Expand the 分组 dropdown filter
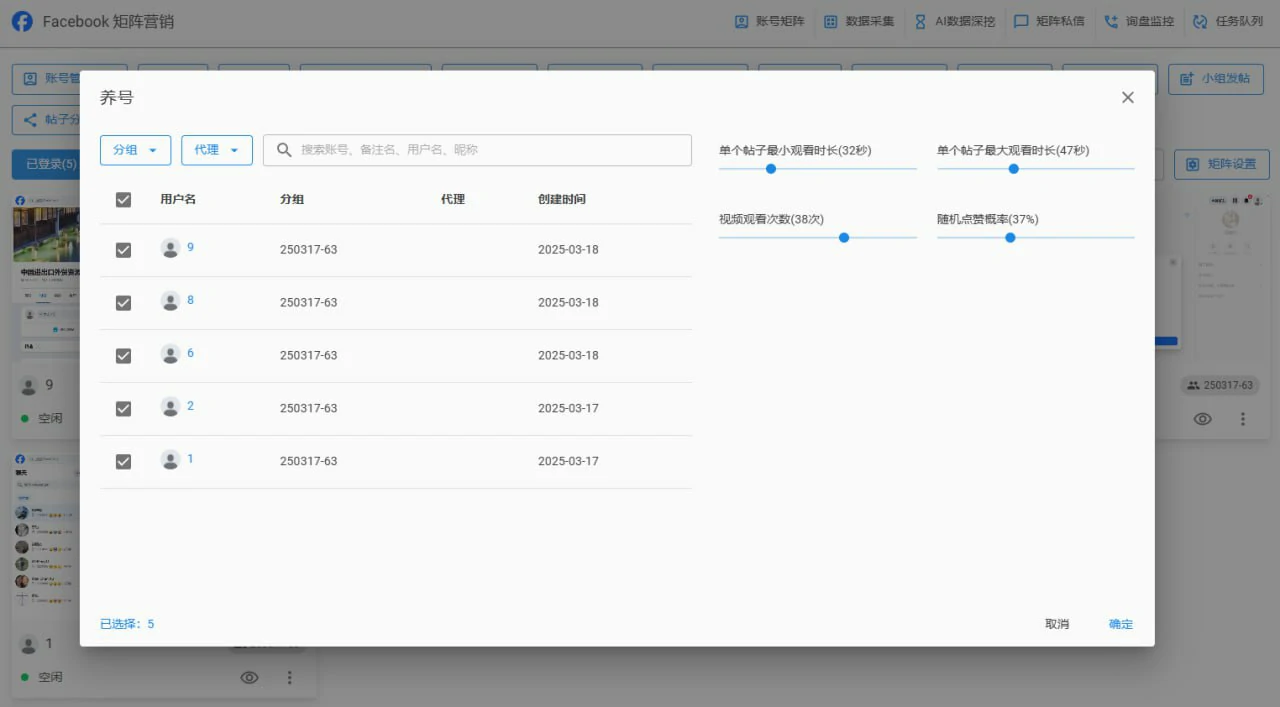 click(135, 150)
